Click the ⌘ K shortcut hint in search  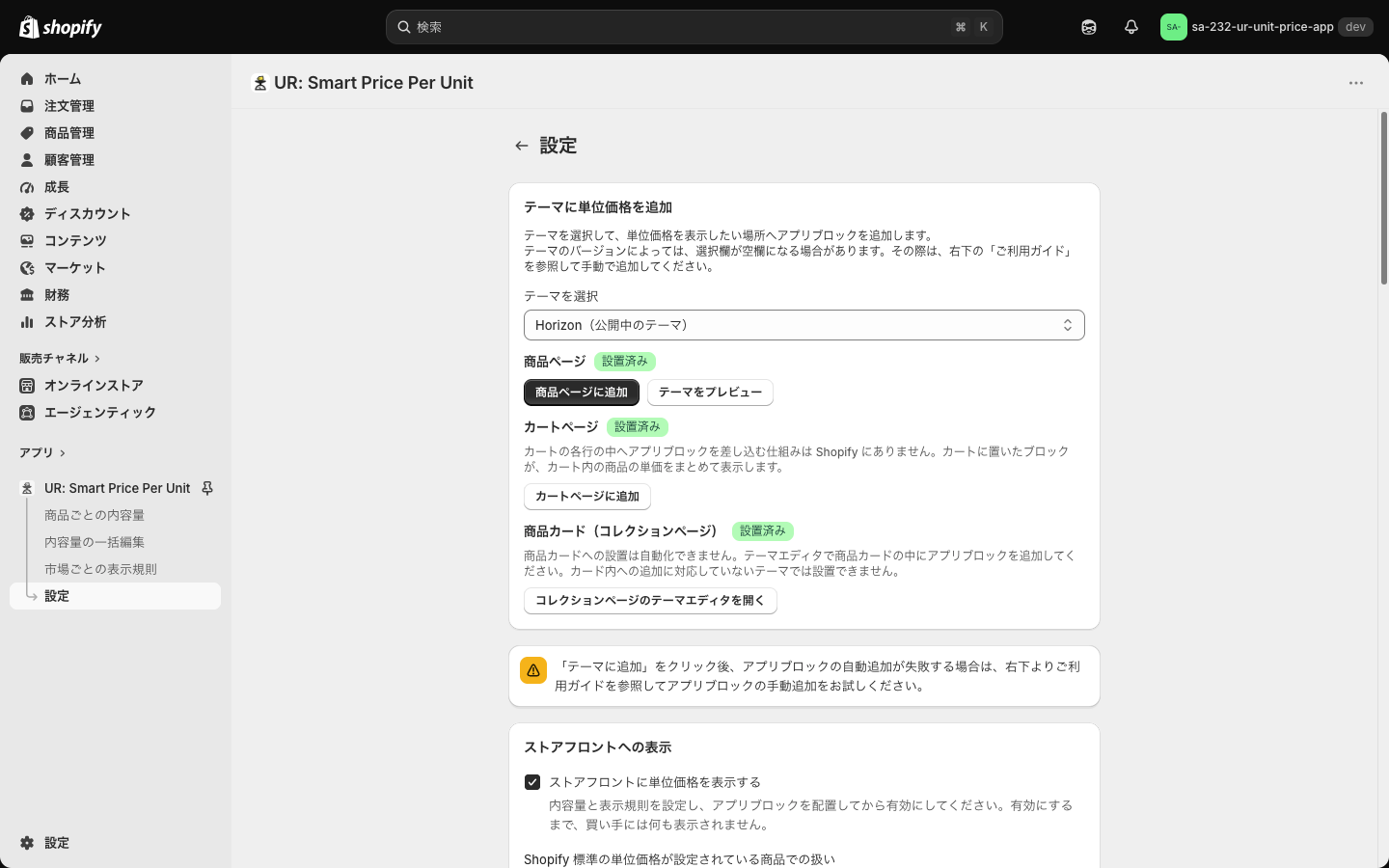pyautogui.click(x=971, y=27)
